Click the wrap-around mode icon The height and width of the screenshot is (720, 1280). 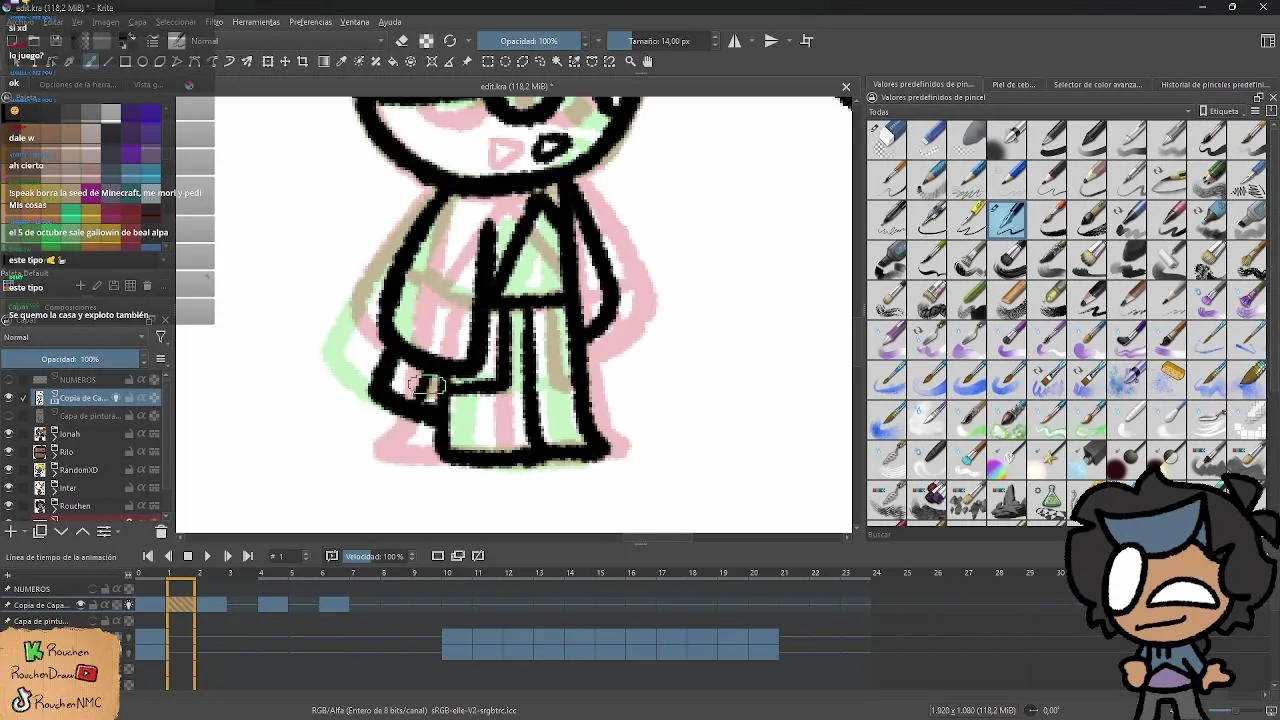point(807,41)
